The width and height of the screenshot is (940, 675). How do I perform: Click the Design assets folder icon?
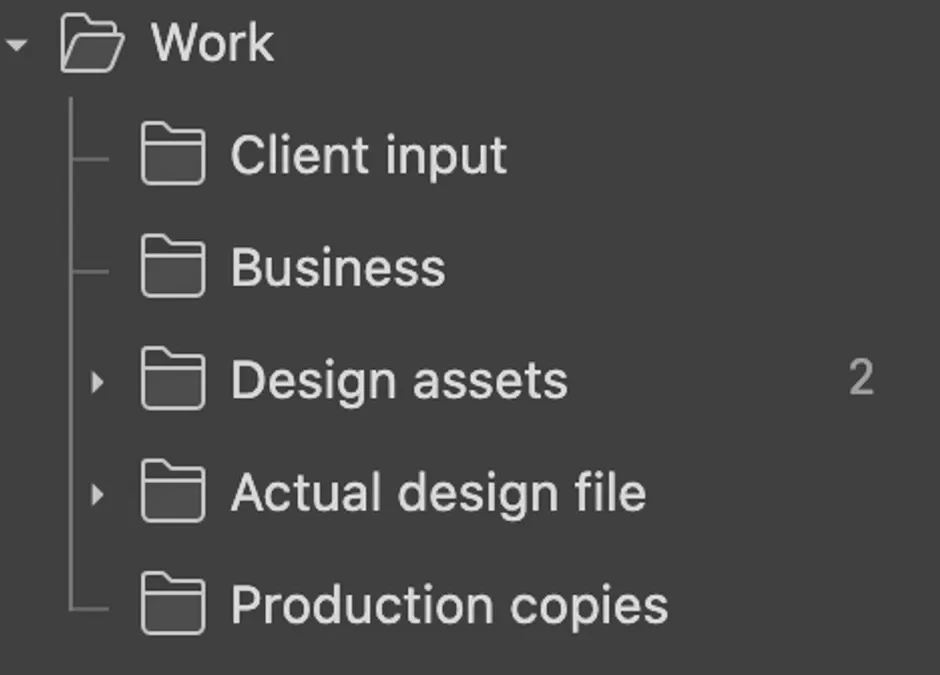click(x=173, y=379)
